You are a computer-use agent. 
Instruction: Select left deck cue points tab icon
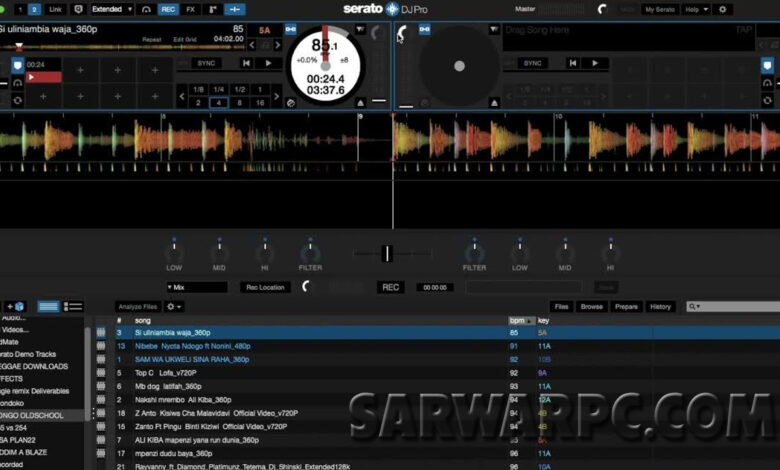(17, 65)
